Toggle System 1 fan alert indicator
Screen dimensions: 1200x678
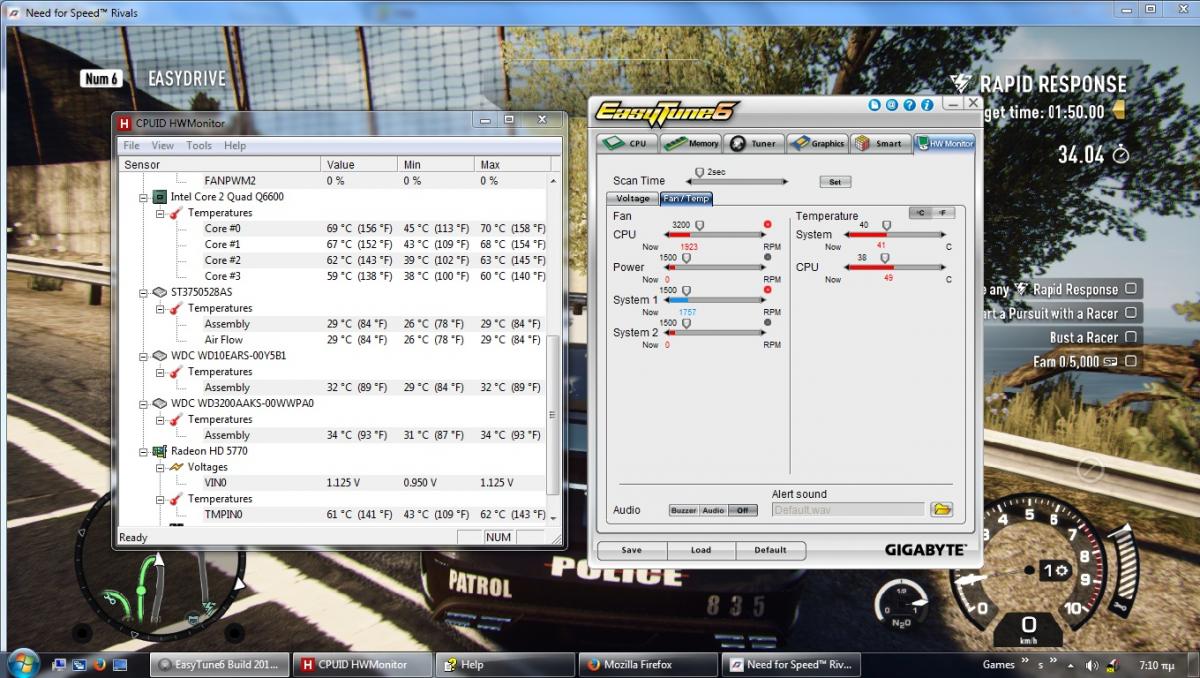click(767, 290)
